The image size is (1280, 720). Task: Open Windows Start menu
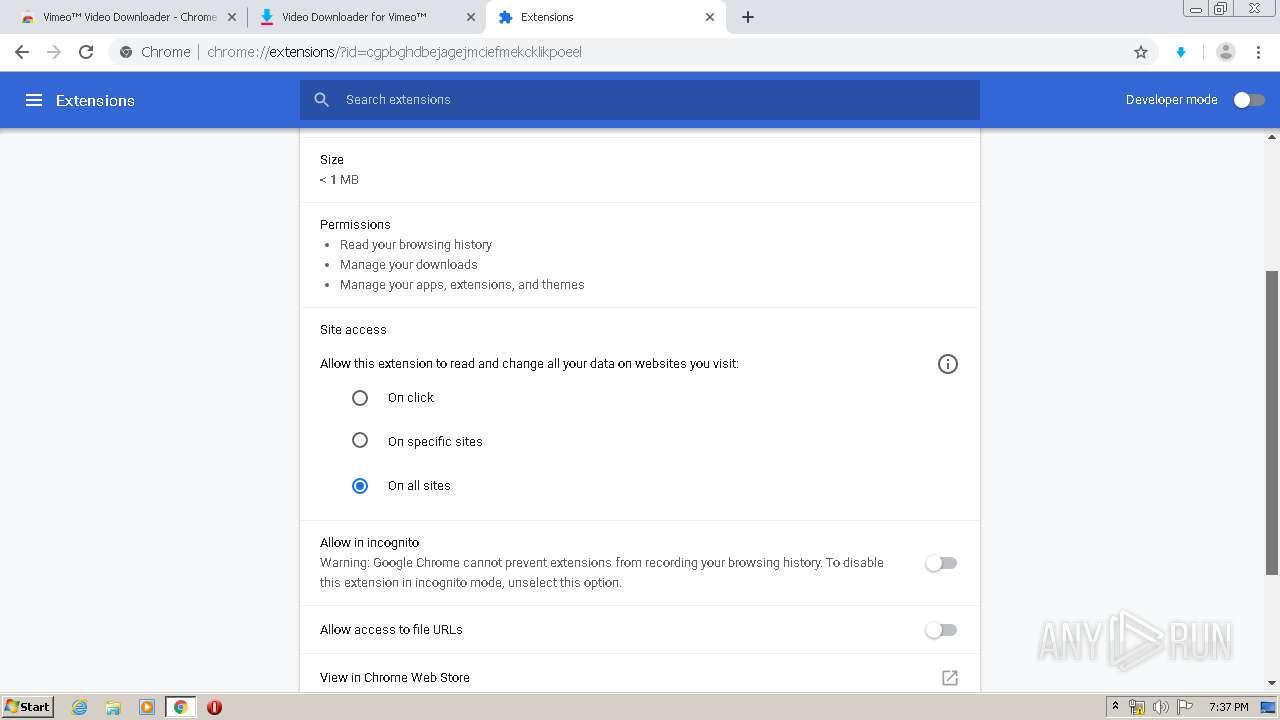(x=28, y=707)
